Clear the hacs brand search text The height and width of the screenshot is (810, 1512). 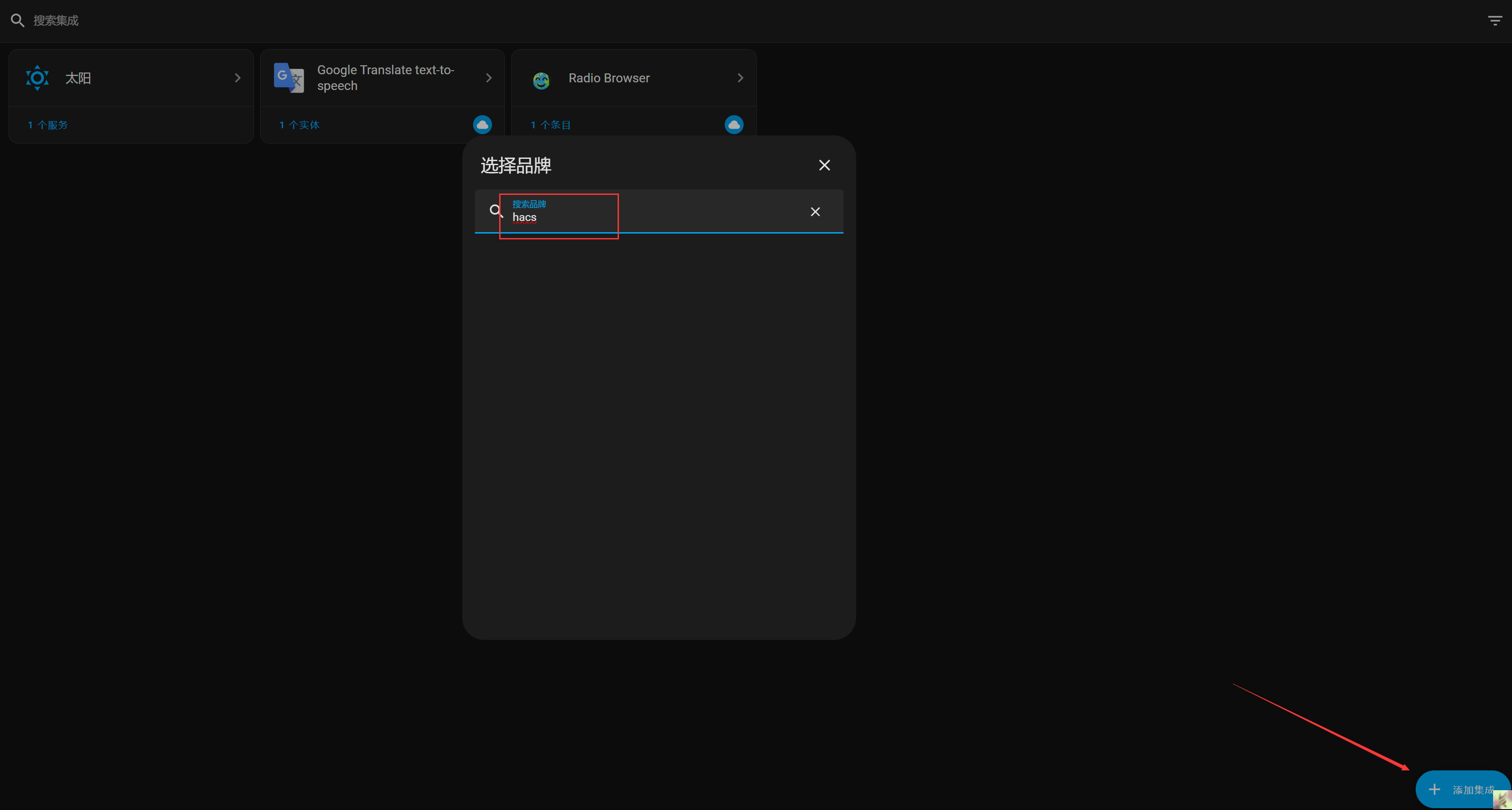815,211
